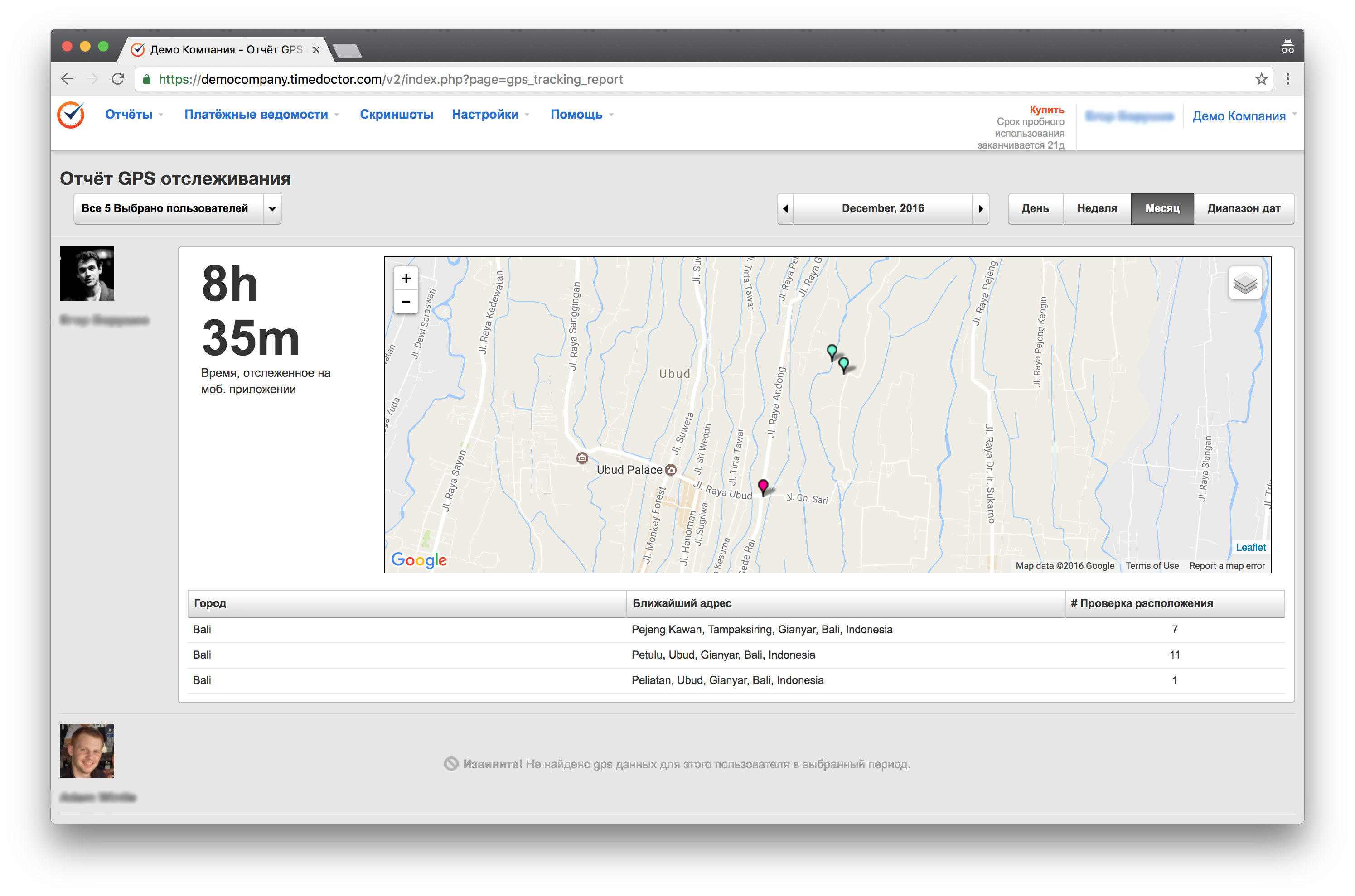Switch to День view

tap(1036, 208)
